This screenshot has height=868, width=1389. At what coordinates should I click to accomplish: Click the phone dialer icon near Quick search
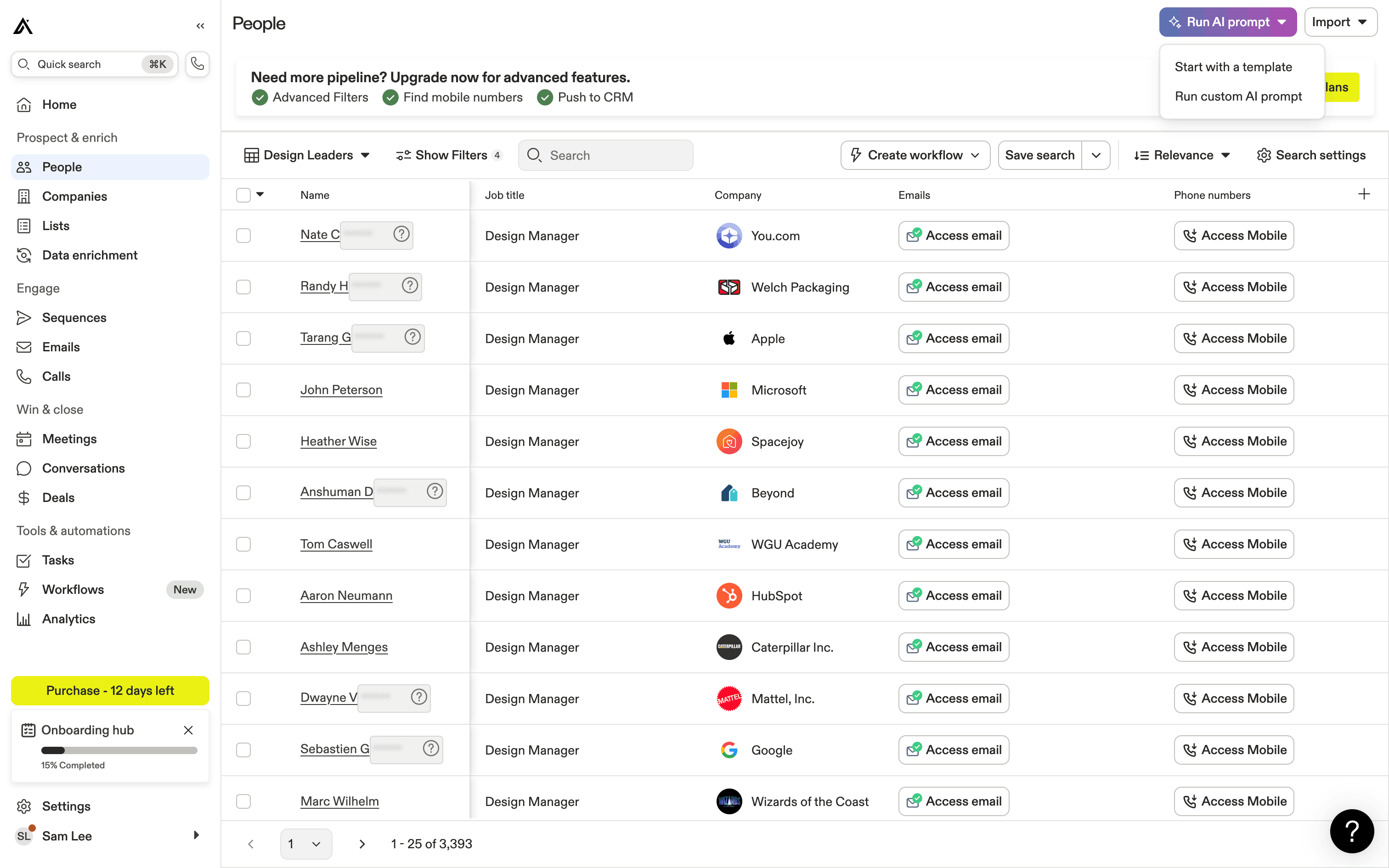click(x=197, y=64)
